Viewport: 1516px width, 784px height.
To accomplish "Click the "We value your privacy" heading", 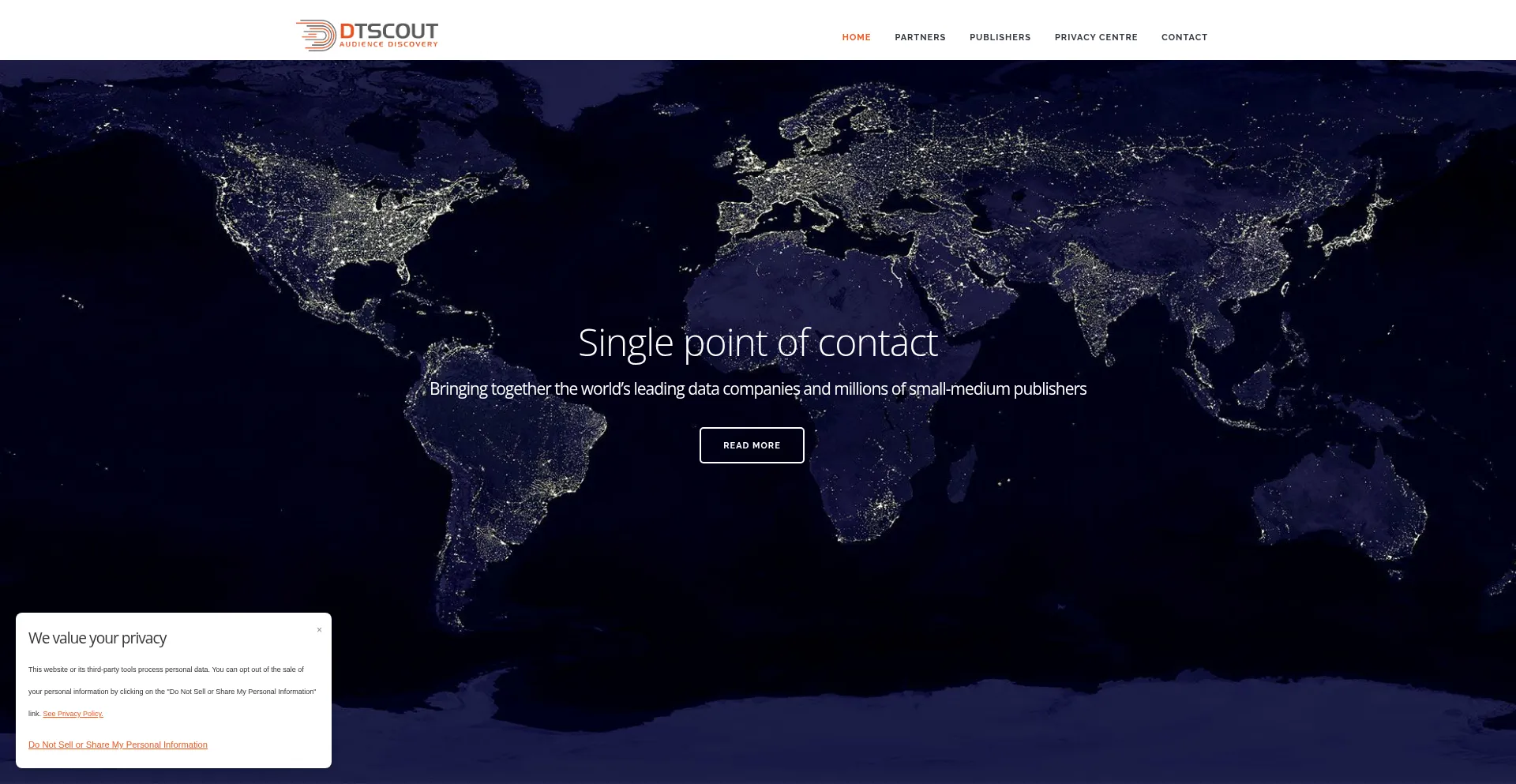I will [97, 638].
